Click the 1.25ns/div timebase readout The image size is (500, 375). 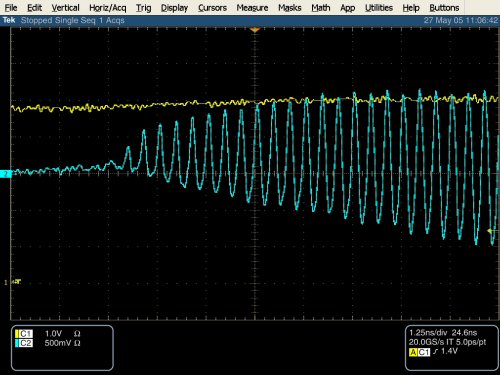tap(428, 333)
